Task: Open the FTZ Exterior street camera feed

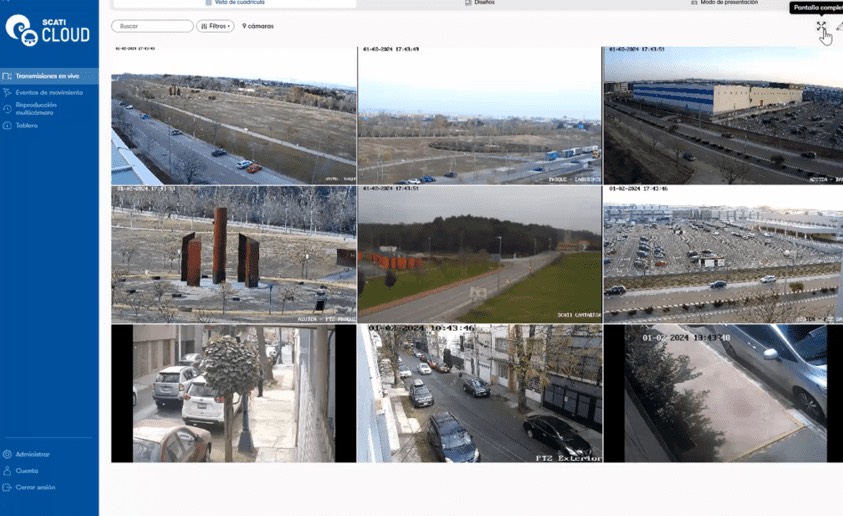Action: pyautogui.click(x=479, y=393)
